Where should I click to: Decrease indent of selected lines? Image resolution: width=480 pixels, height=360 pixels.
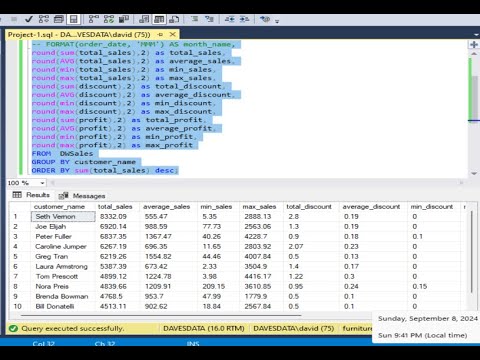click(229, 19)
